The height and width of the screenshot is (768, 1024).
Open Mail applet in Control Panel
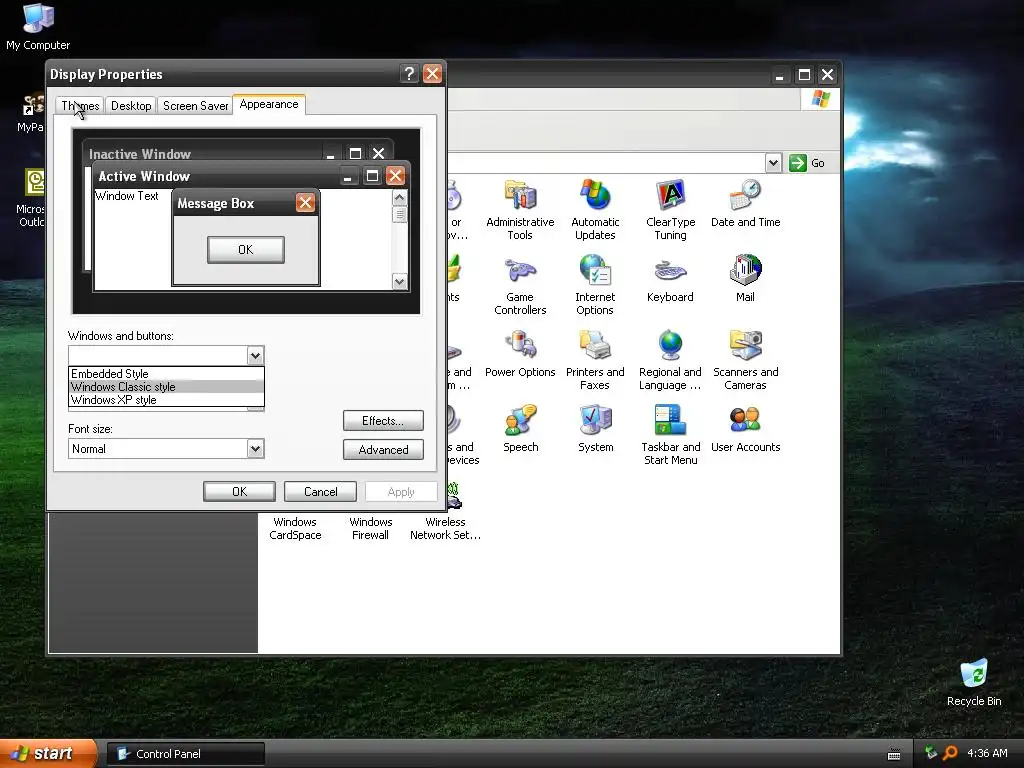coord(745,279)
